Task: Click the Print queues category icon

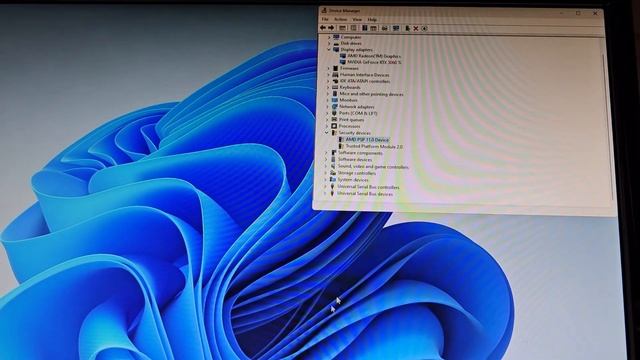Action: click(x=334, y=119)
